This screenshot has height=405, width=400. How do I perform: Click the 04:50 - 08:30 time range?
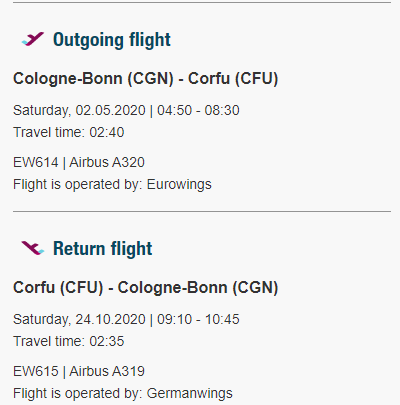198,110
